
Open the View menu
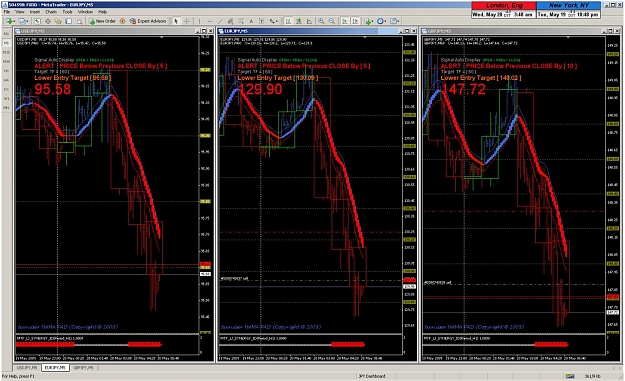point(20,12)
